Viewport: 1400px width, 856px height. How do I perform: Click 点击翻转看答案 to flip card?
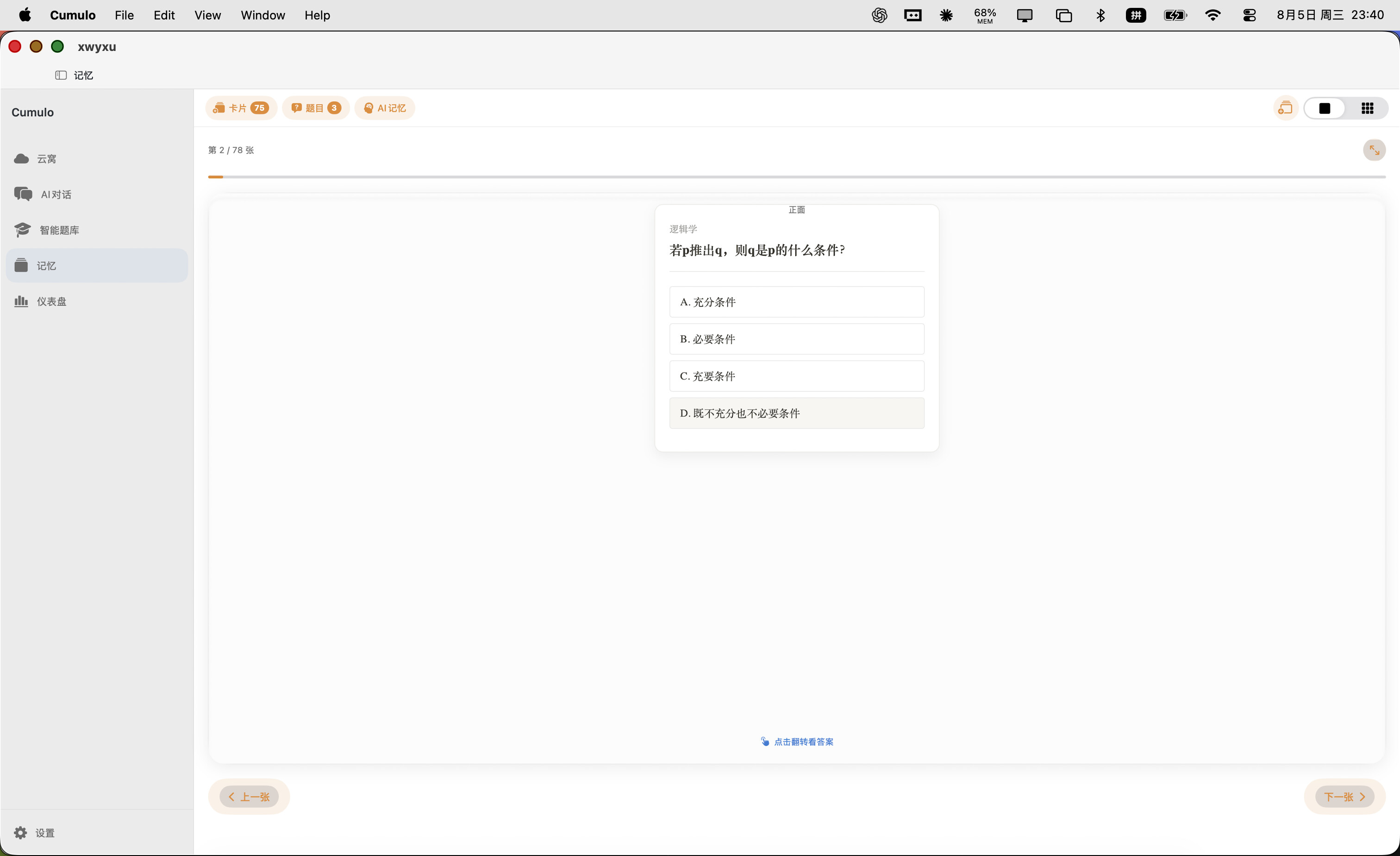pyautogui.click(x=797, y=742)
